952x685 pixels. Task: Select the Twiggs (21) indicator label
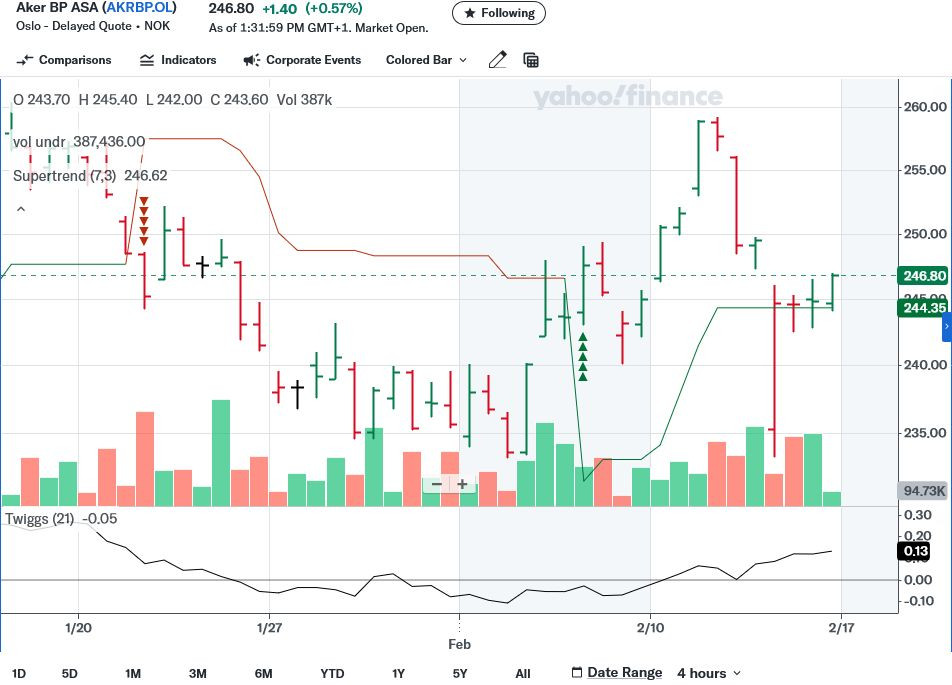39,519
